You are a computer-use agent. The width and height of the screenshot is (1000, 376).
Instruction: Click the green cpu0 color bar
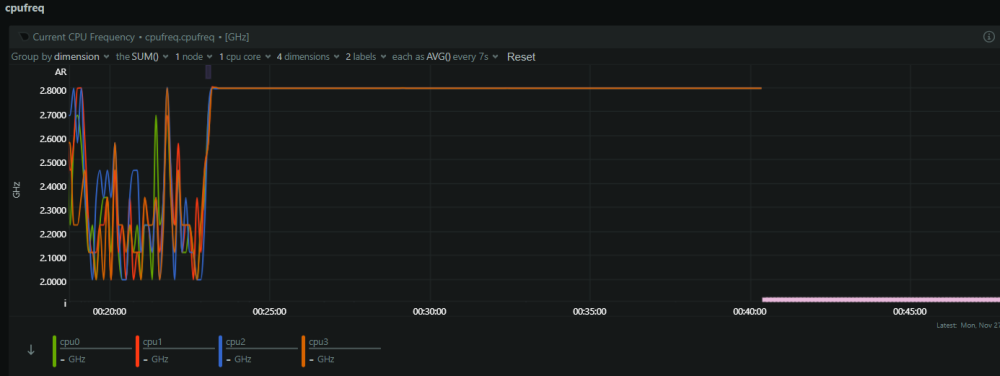click(x=54, y=351)
